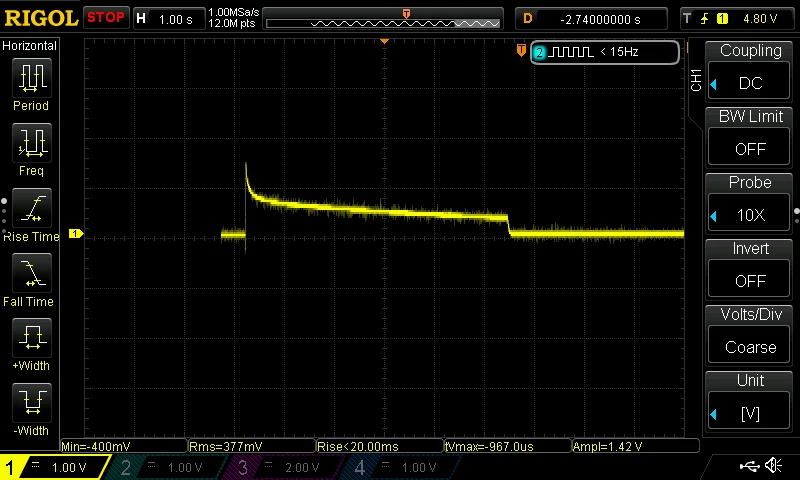800x480 pixels.
Task: Click the frequency counter readout box
Action: pos(605,52)
